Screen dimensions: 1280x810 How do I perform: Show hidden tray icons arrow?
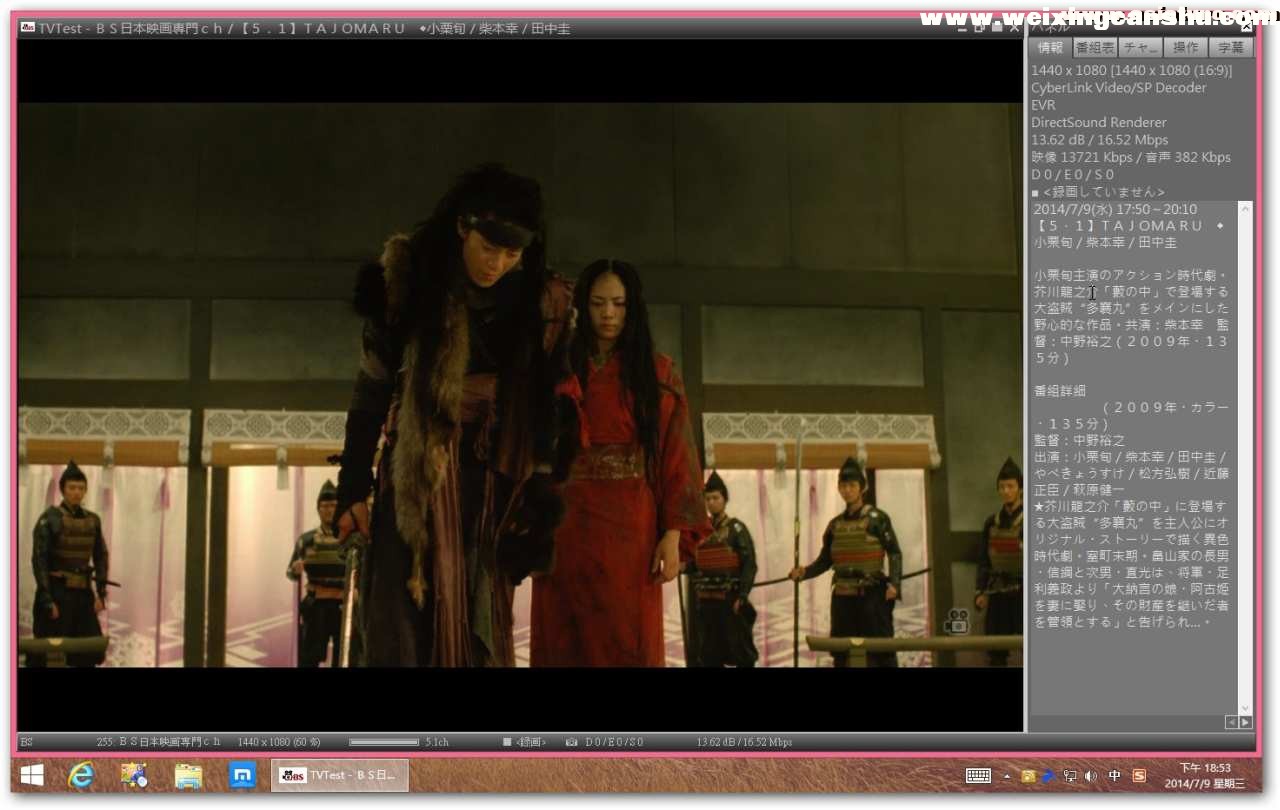pos(1007,776)
